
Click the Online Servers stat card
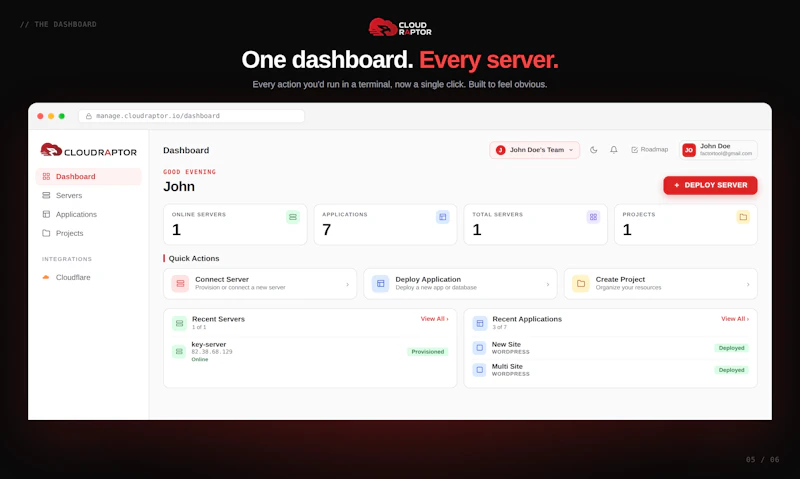(235, 224)
